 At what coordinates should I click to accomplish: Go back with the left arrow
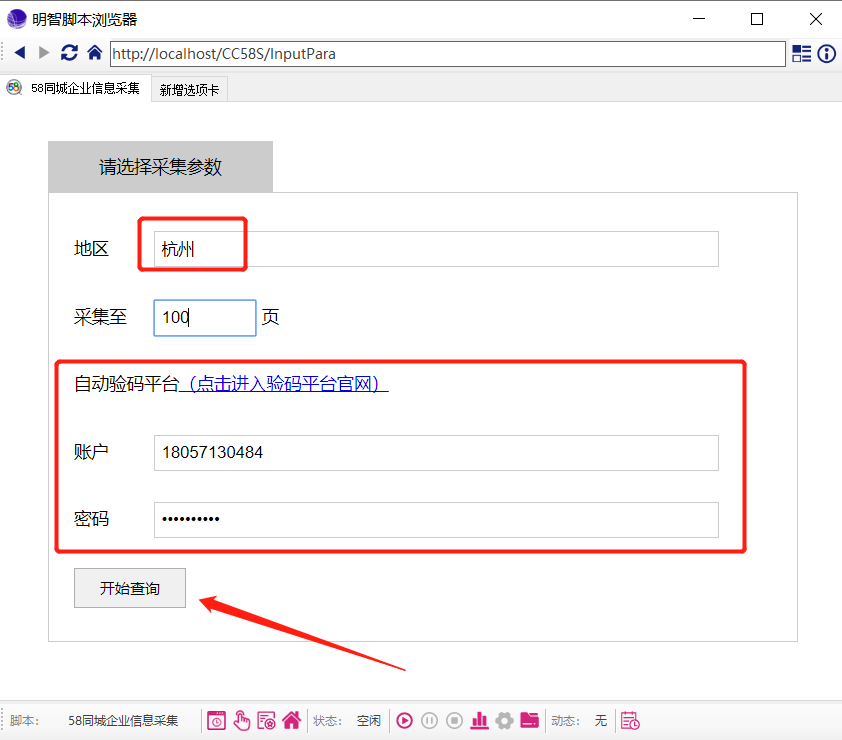point(20,53)
